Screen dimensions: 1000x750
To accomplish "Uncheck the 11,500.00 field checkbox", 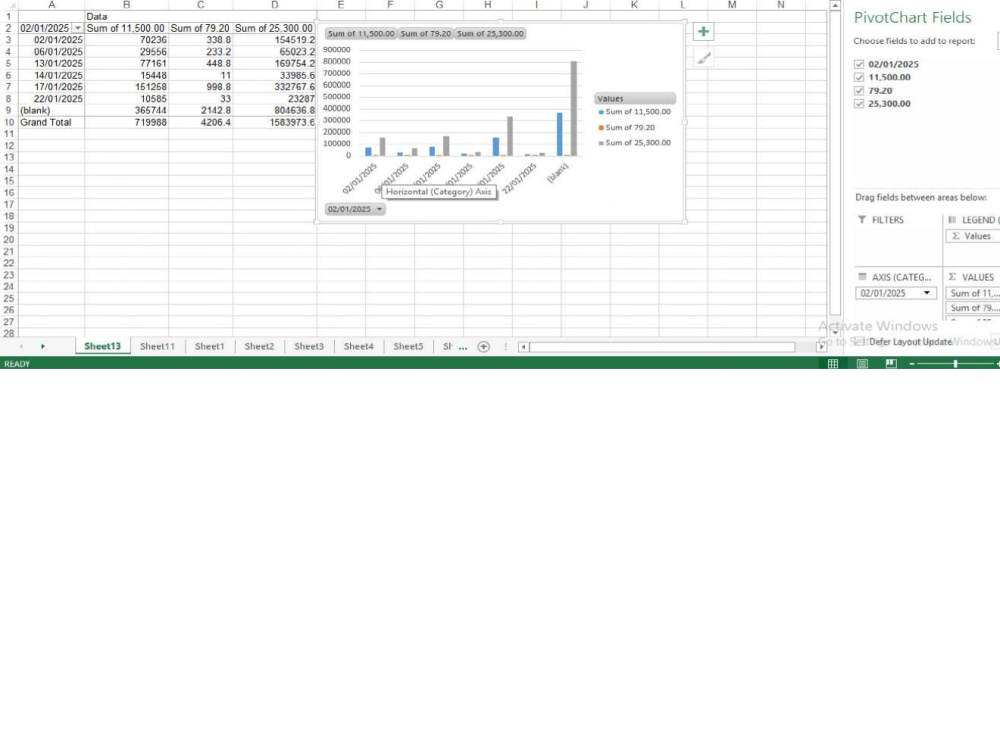I will (x=859, y=77).
